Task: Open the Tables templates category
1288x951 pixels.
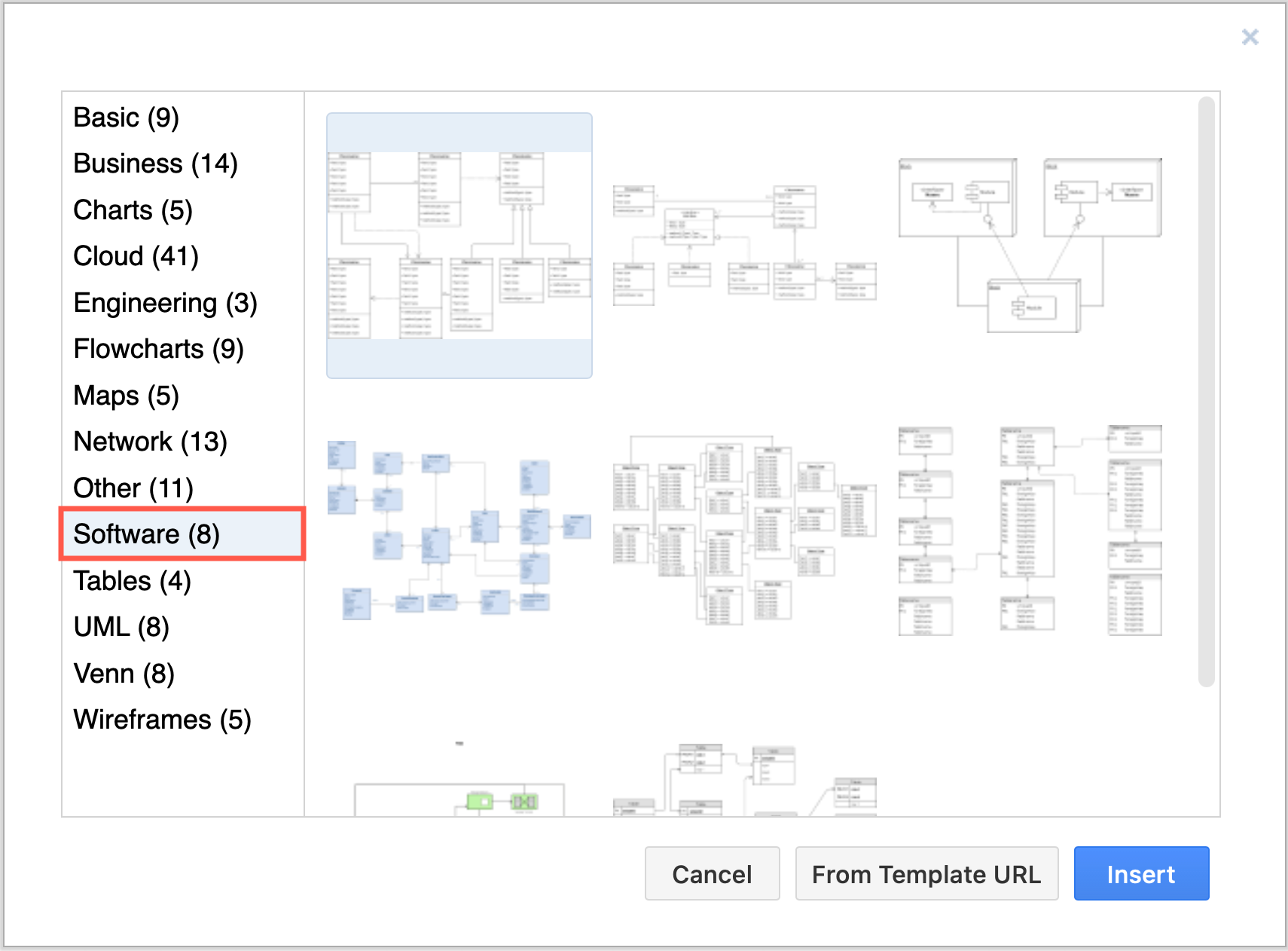Action: pos(132,580)
